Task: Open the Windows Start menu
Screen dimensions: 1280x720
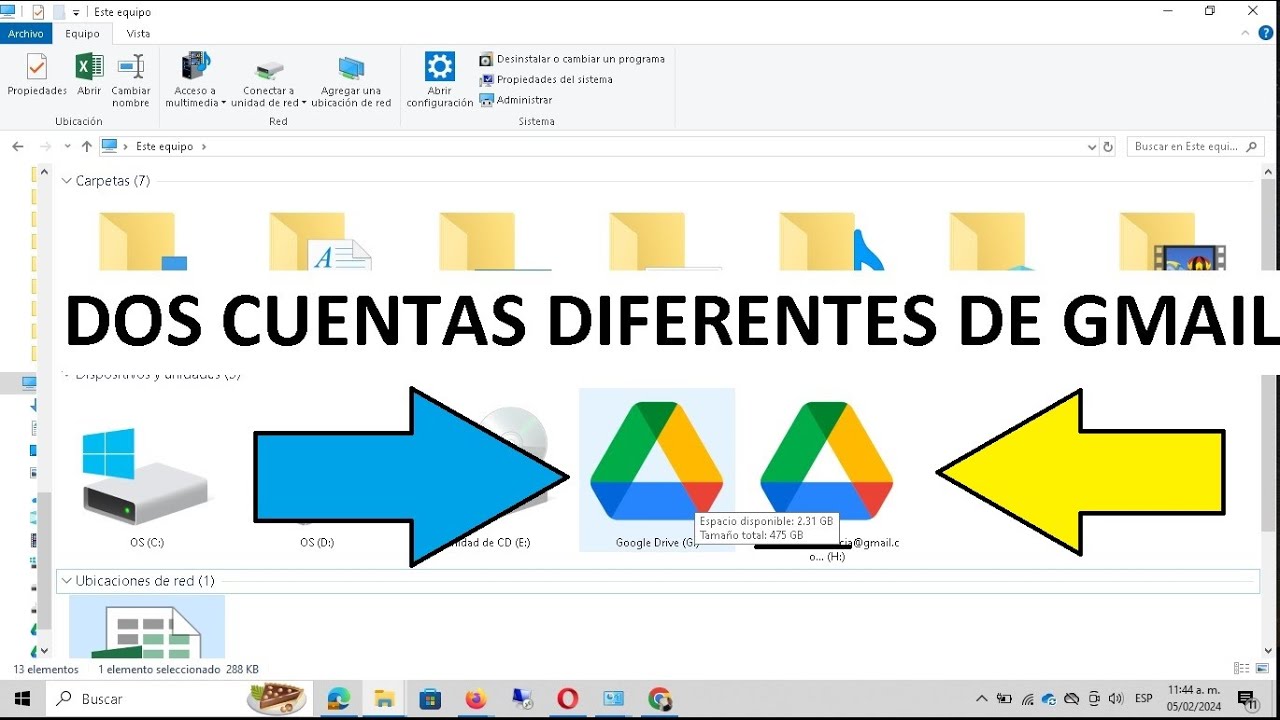Action: (x=22, y=699)
